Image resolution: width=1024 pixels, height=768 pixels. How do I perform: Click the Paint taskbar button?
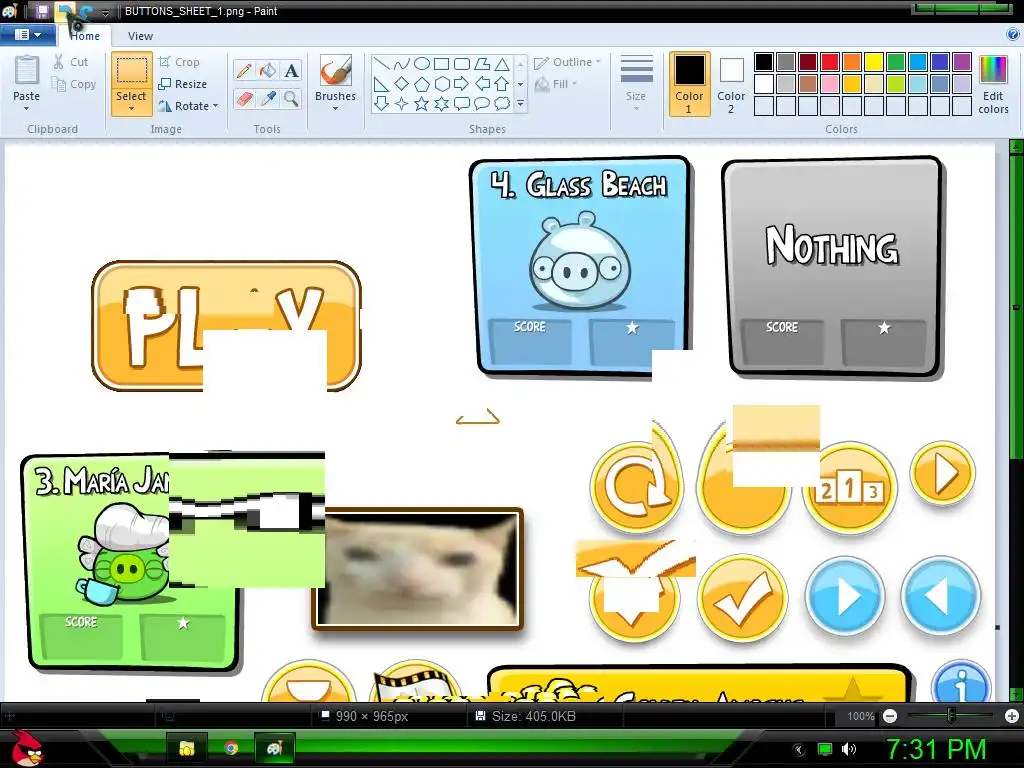pyautogui.click(x=274, y=748)
